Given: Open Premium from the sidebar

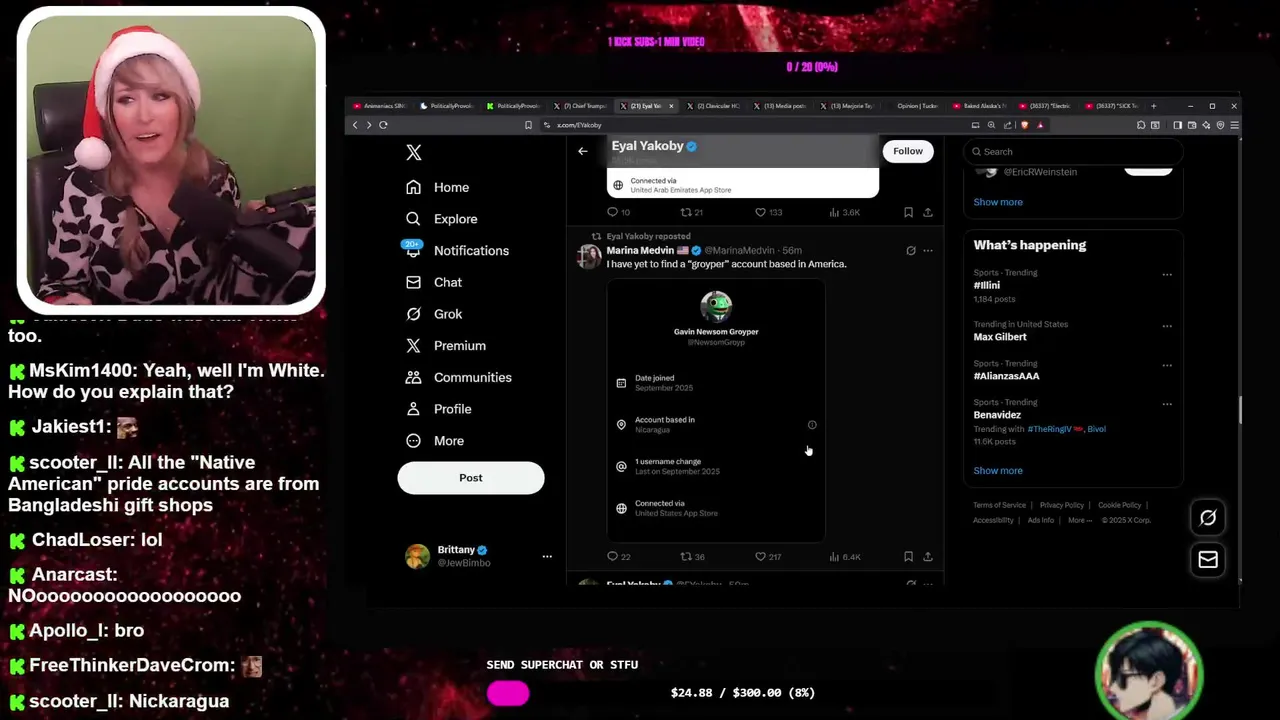Looking at the screenshot, I should click(x=445, y=346).
